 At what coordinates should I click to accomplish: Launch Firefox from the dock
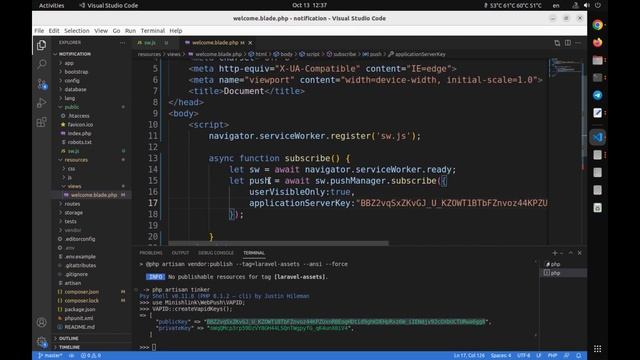598,42
